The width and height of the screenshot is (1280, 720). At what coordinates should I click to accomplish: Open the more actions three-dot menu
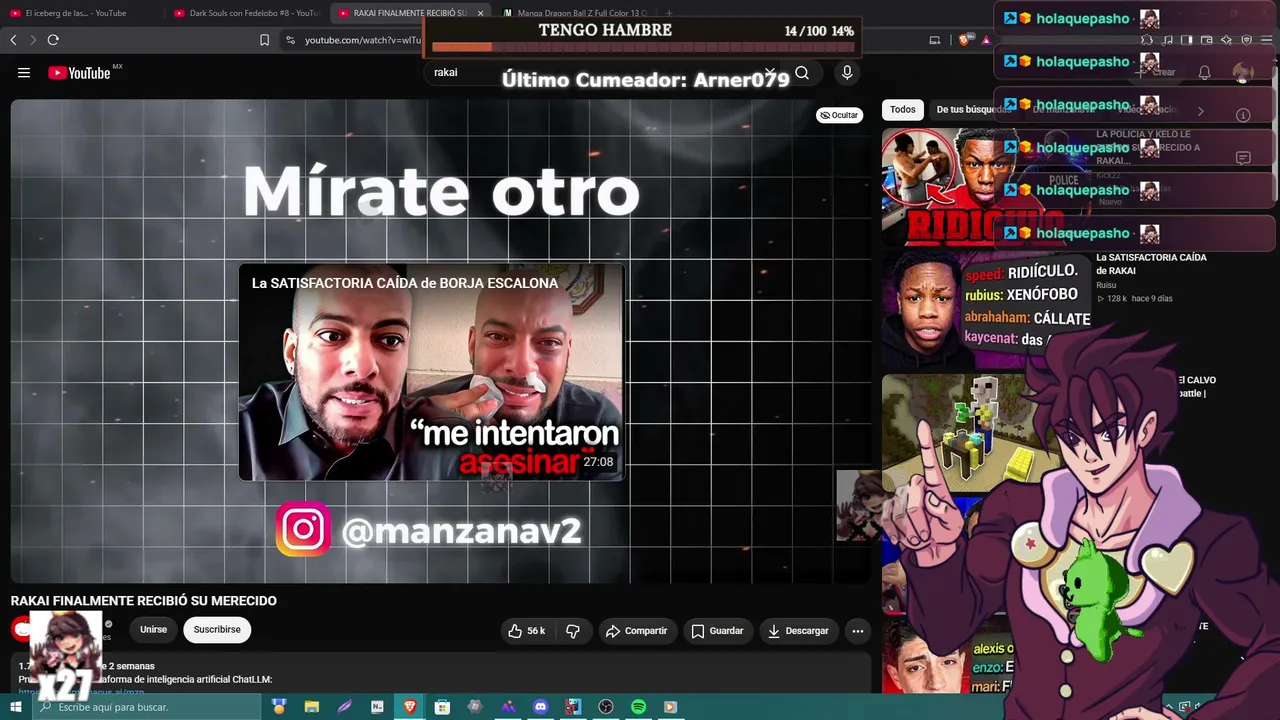coord(857,631)
